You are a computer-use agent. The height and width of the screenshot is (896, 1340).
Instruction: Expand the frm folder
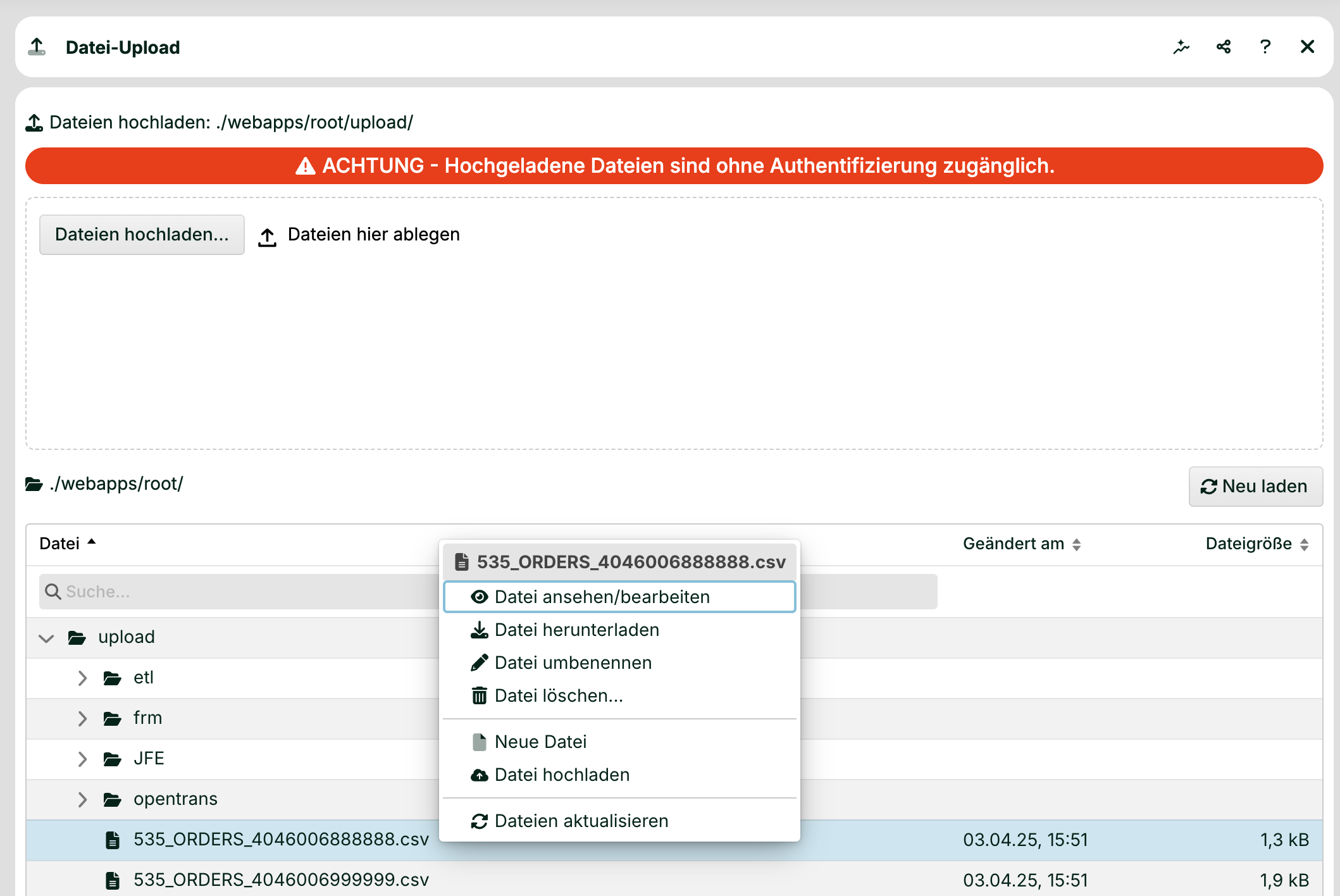[82, 719]
